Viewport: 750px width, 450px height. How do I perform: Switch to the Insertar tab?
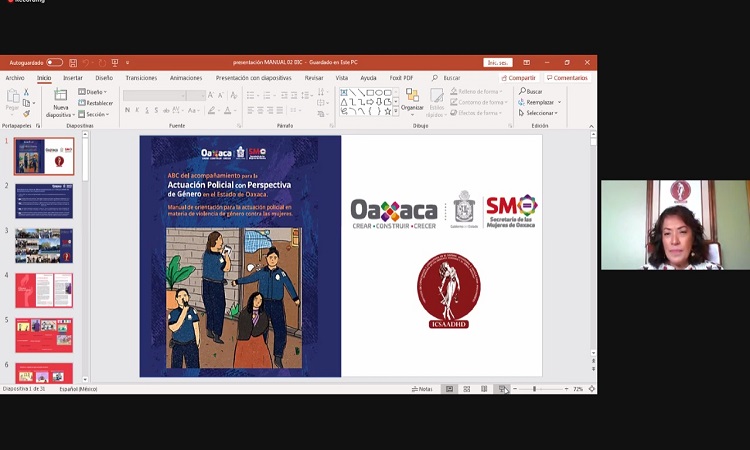(73, 78)
